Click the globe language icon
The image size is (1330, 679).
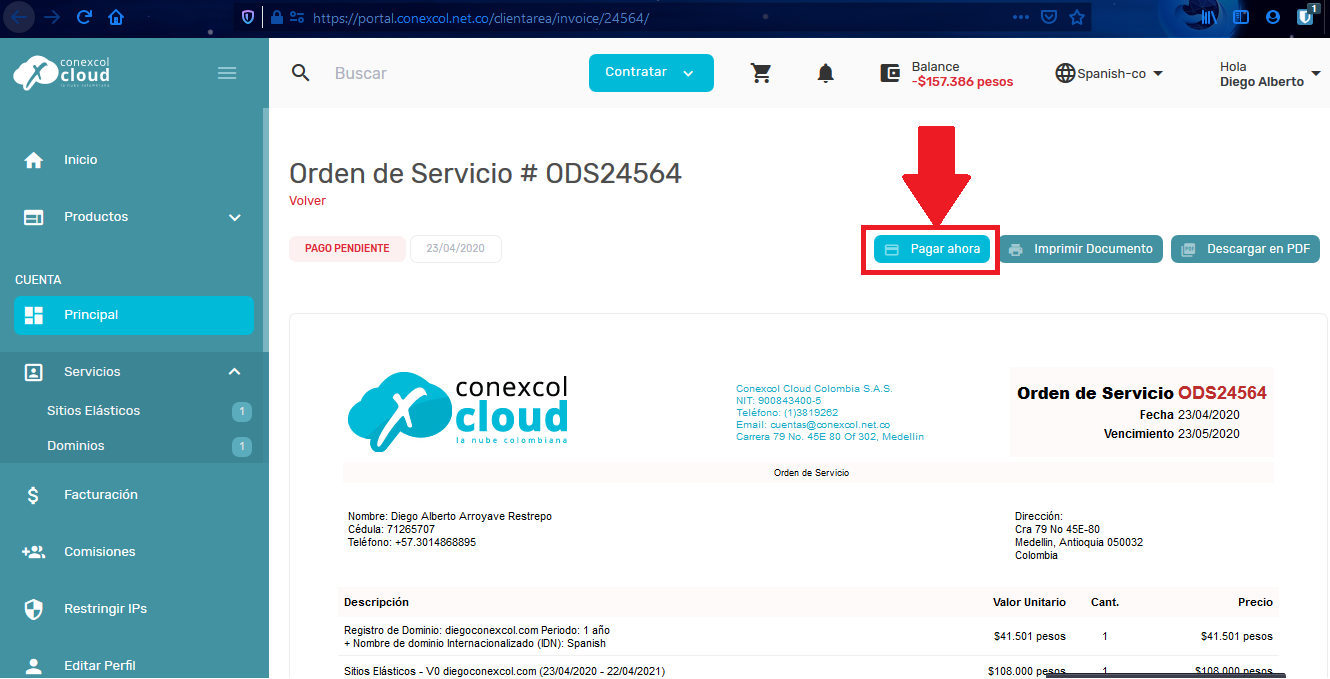[x=1066, y=73]
